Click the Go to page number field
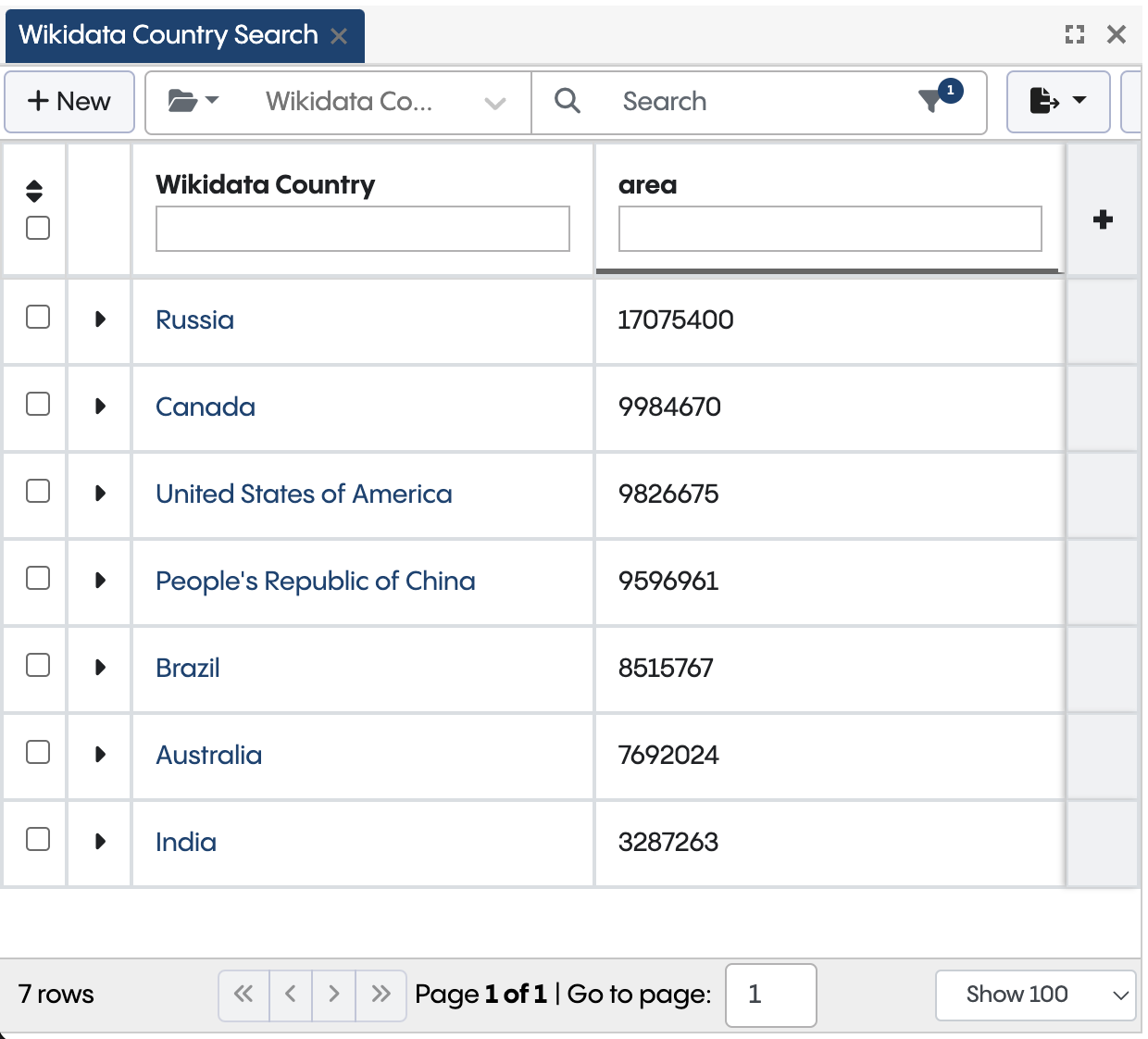Image resolution: width=1148 pixels, height=1039 pixels. coord(770,995)
